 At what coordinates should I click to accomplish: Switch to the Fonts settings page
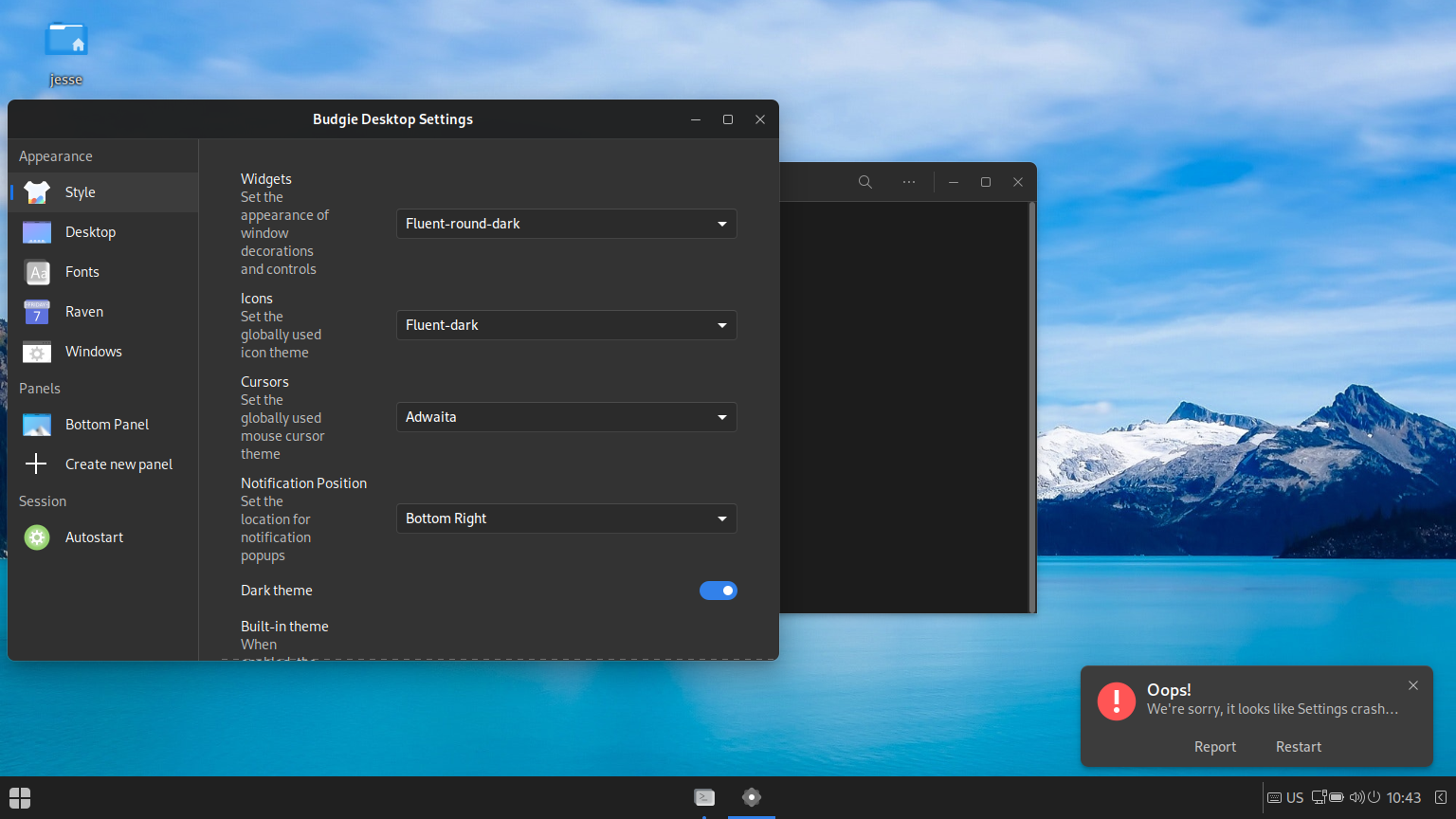tap(103, 272)
